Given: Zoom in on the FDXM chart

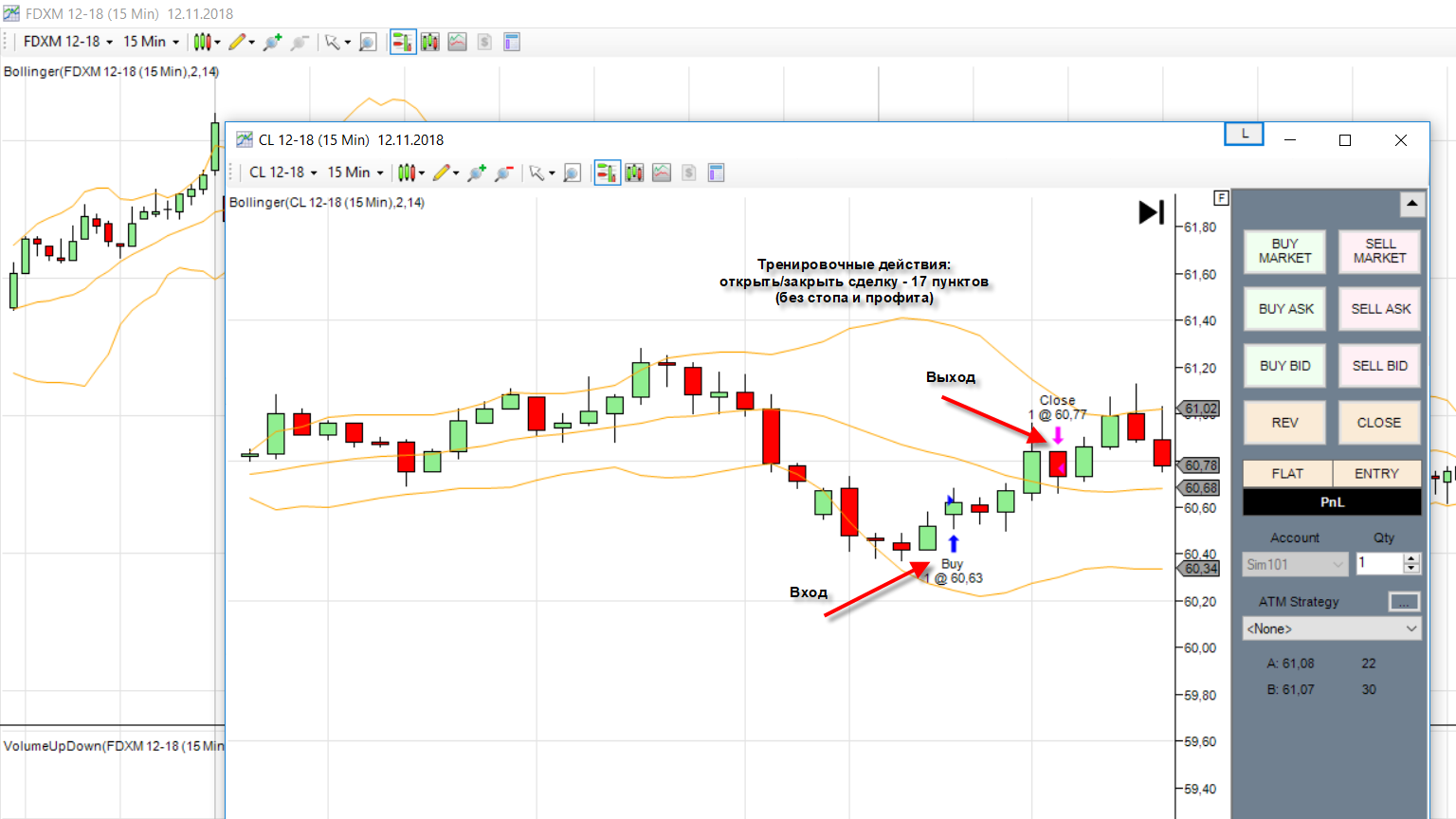Looking at the screenshot, I should click(x=272, y=42).
